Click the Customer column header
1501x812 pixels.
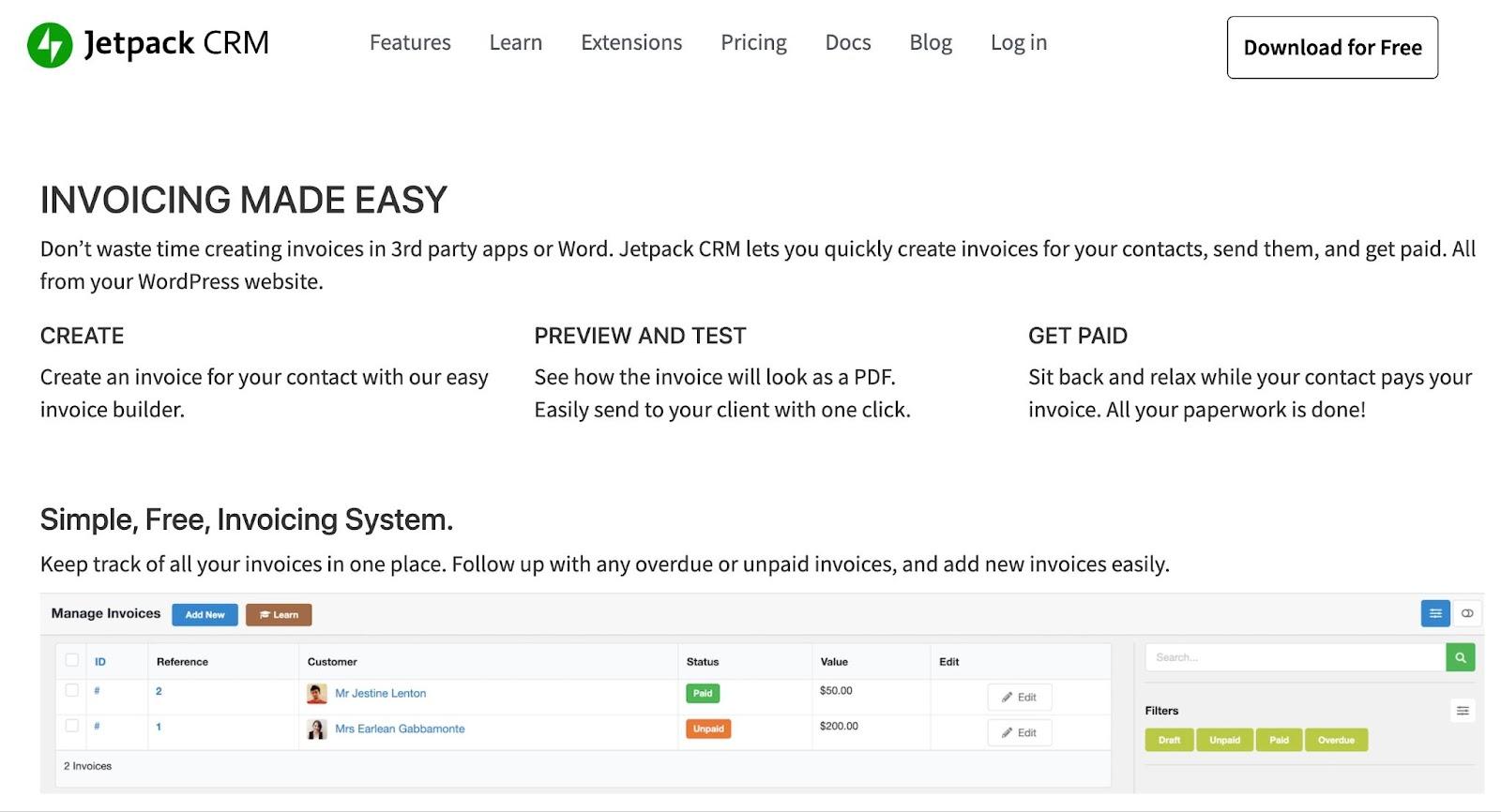(x=332, y=662)
